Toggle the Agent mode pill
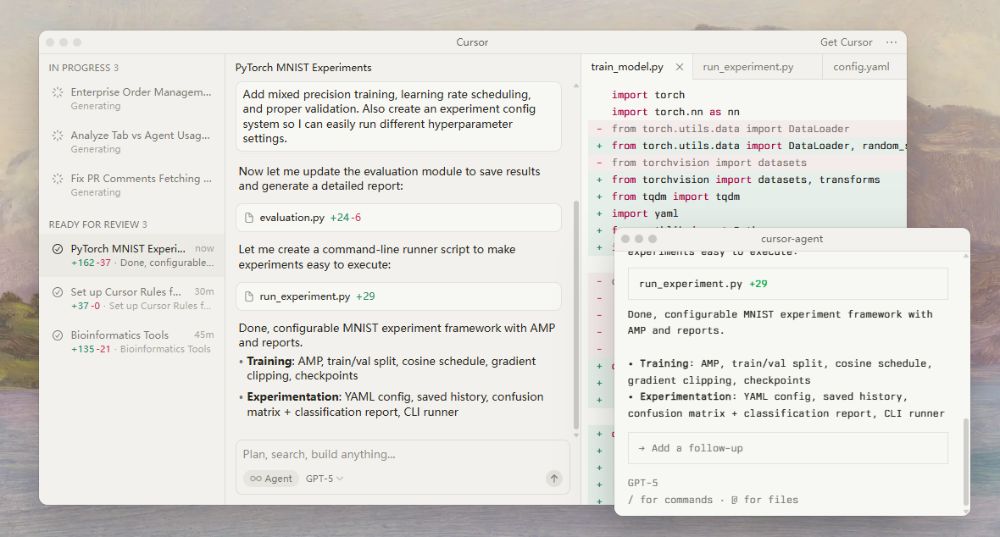The image size is (1000, 537). coord(271,479)
